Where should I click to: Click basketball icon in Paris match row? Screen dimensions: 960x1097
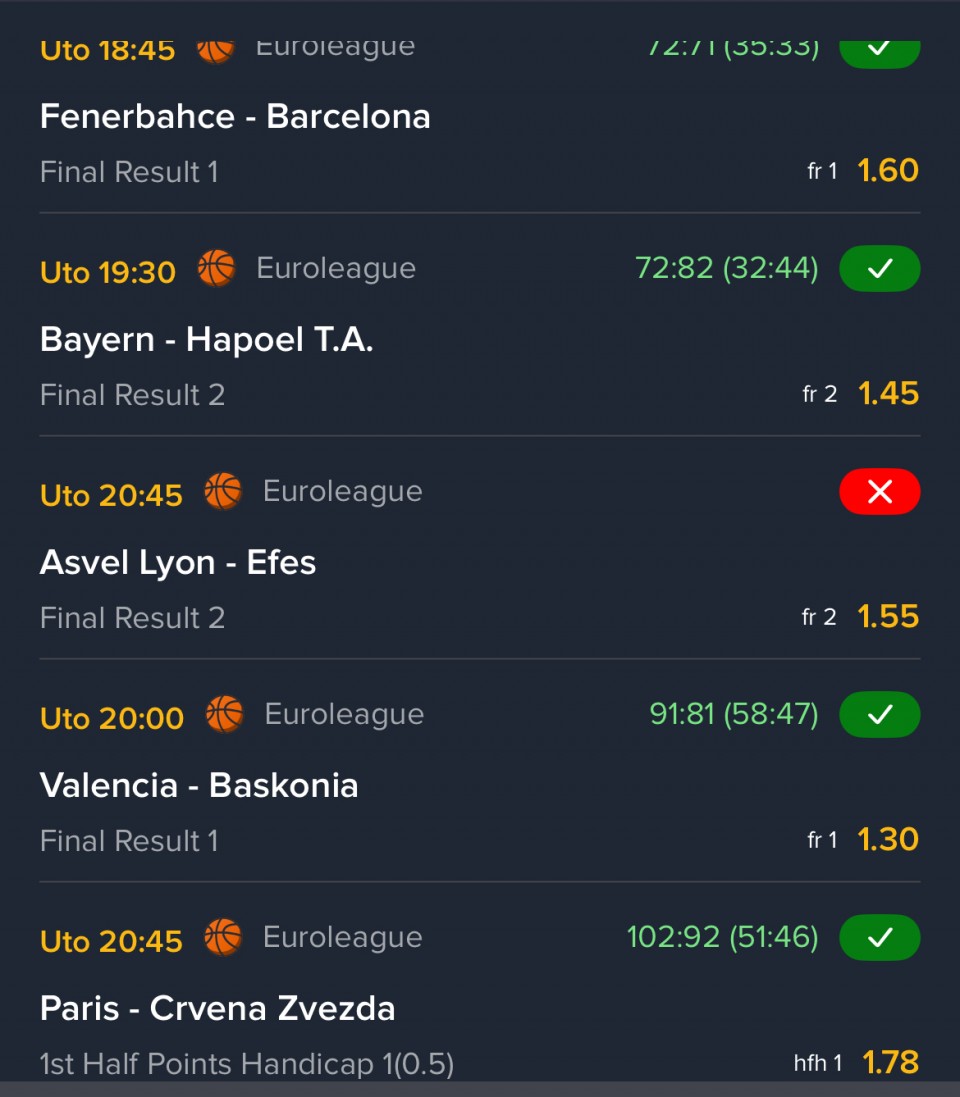click(223, 938)
